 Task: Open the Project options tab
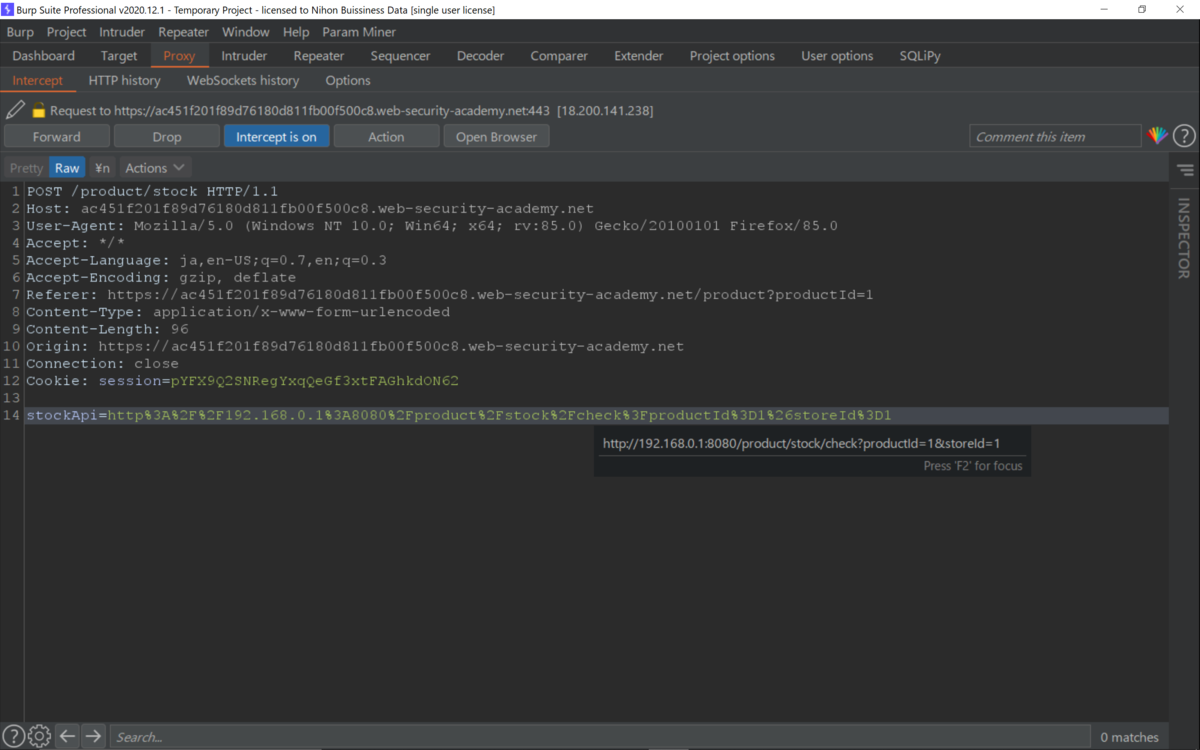coord(732,56)
